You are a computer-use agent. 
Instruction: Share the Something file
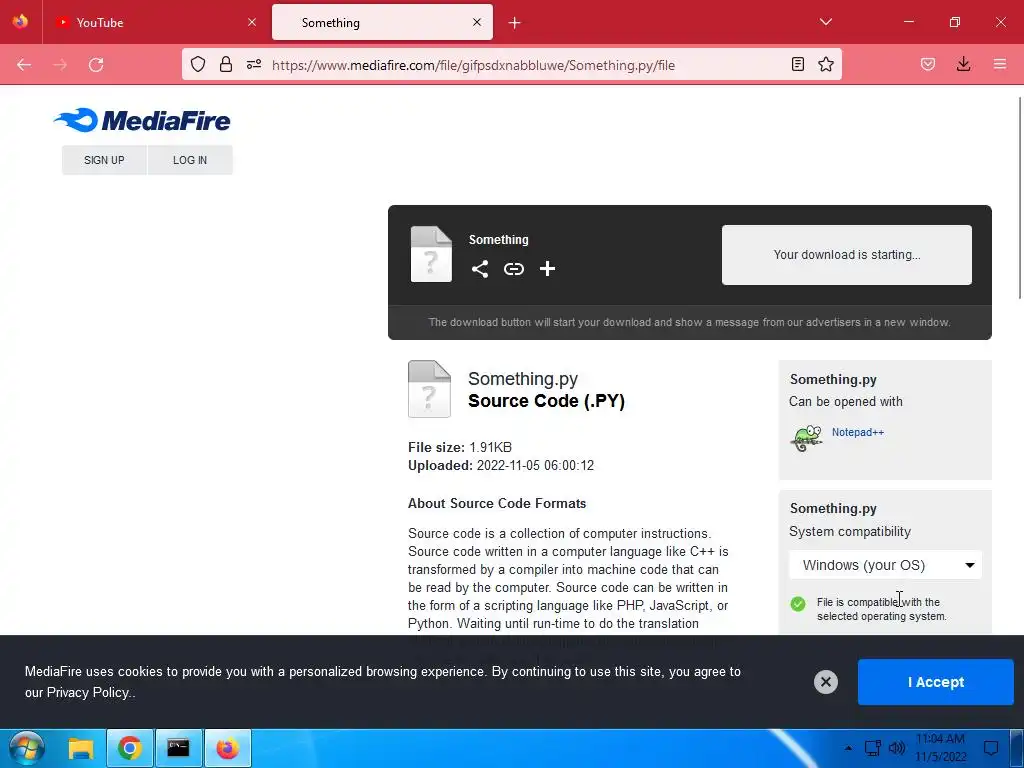pos(480,269)
